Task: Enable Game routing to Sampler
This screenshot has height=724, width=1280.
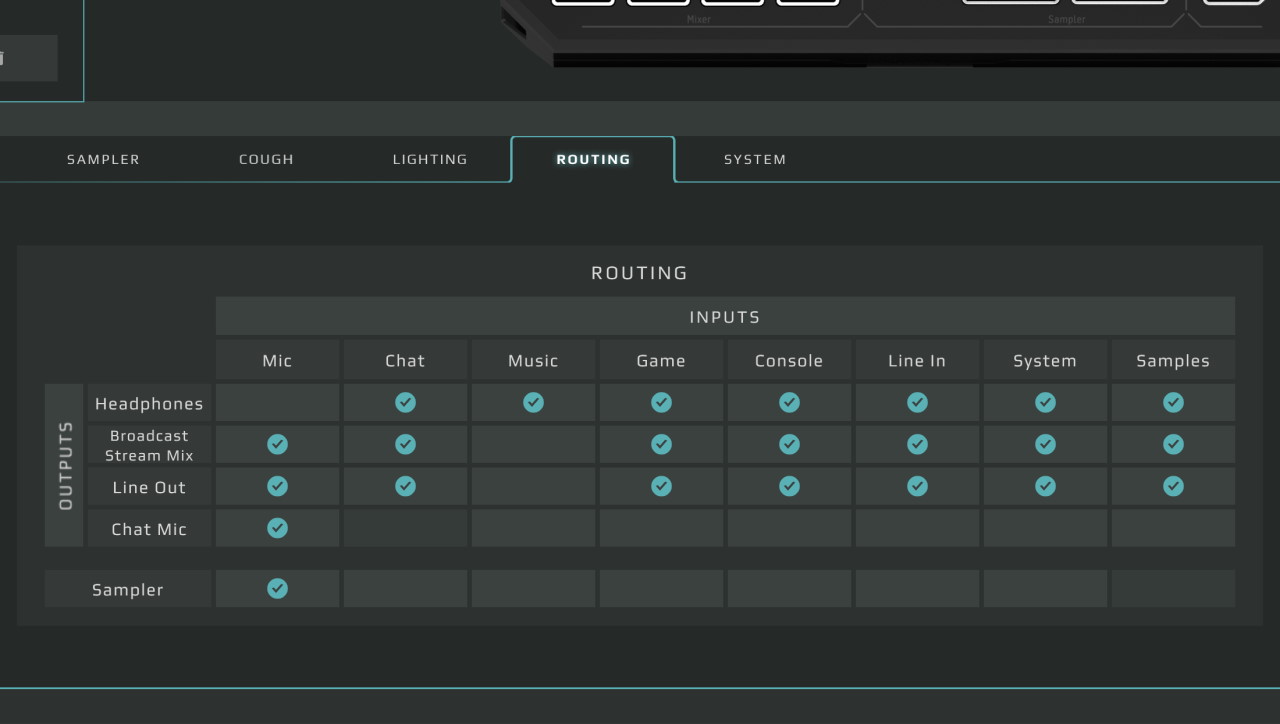Action: [x=661, y=589]
